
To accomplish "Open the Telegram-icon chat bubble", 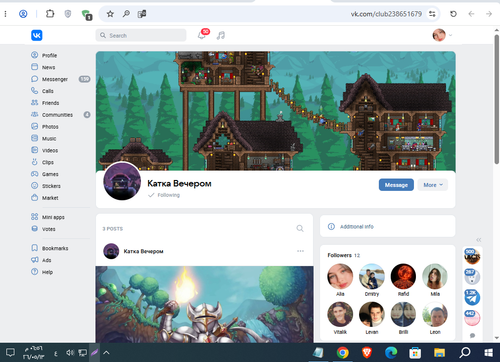I will 472,297.
